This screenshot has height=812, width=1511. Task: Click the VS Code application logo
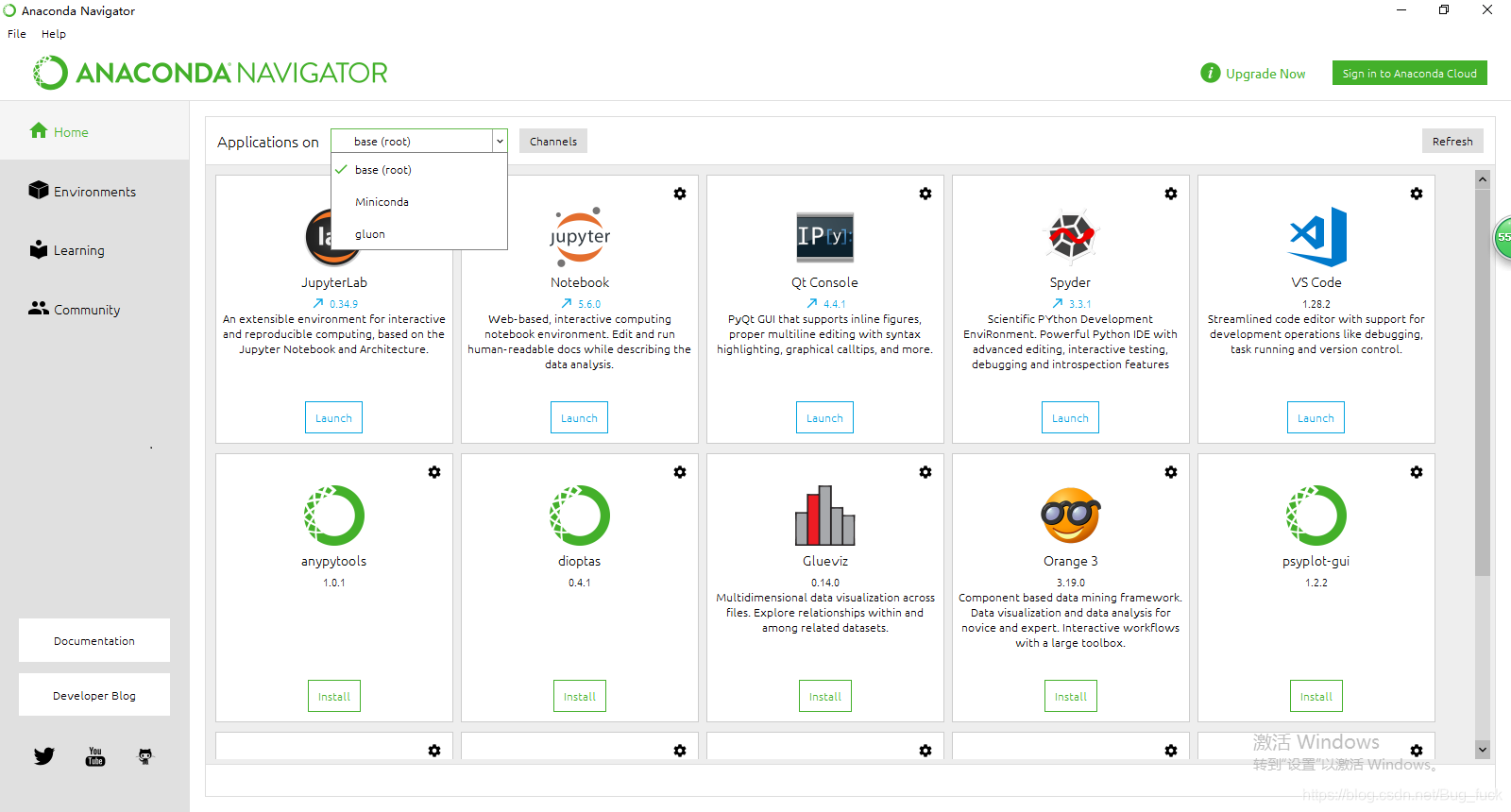[x=1317, y=236]
